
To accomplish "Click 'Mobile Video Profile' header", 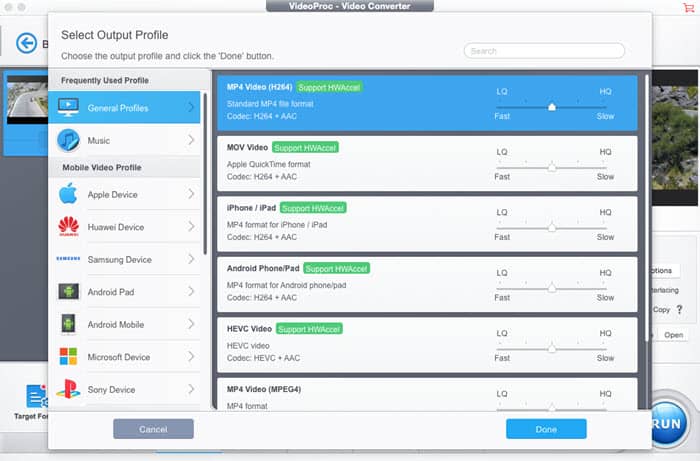I will coord(102,167).
